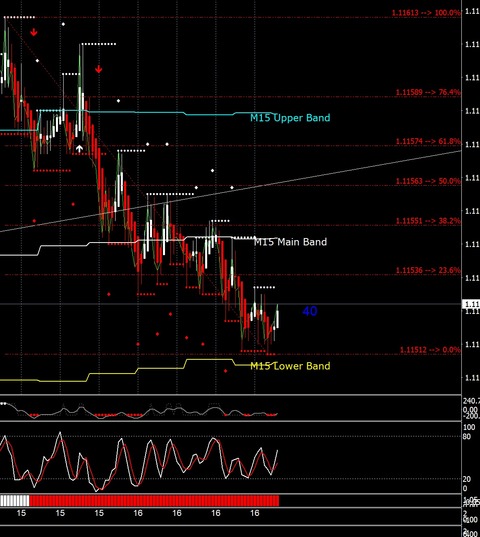The height and width of the screenshot is (537, 480).
Task: Click the white up arrow signal on chart
Action: (x=79, y=149)
